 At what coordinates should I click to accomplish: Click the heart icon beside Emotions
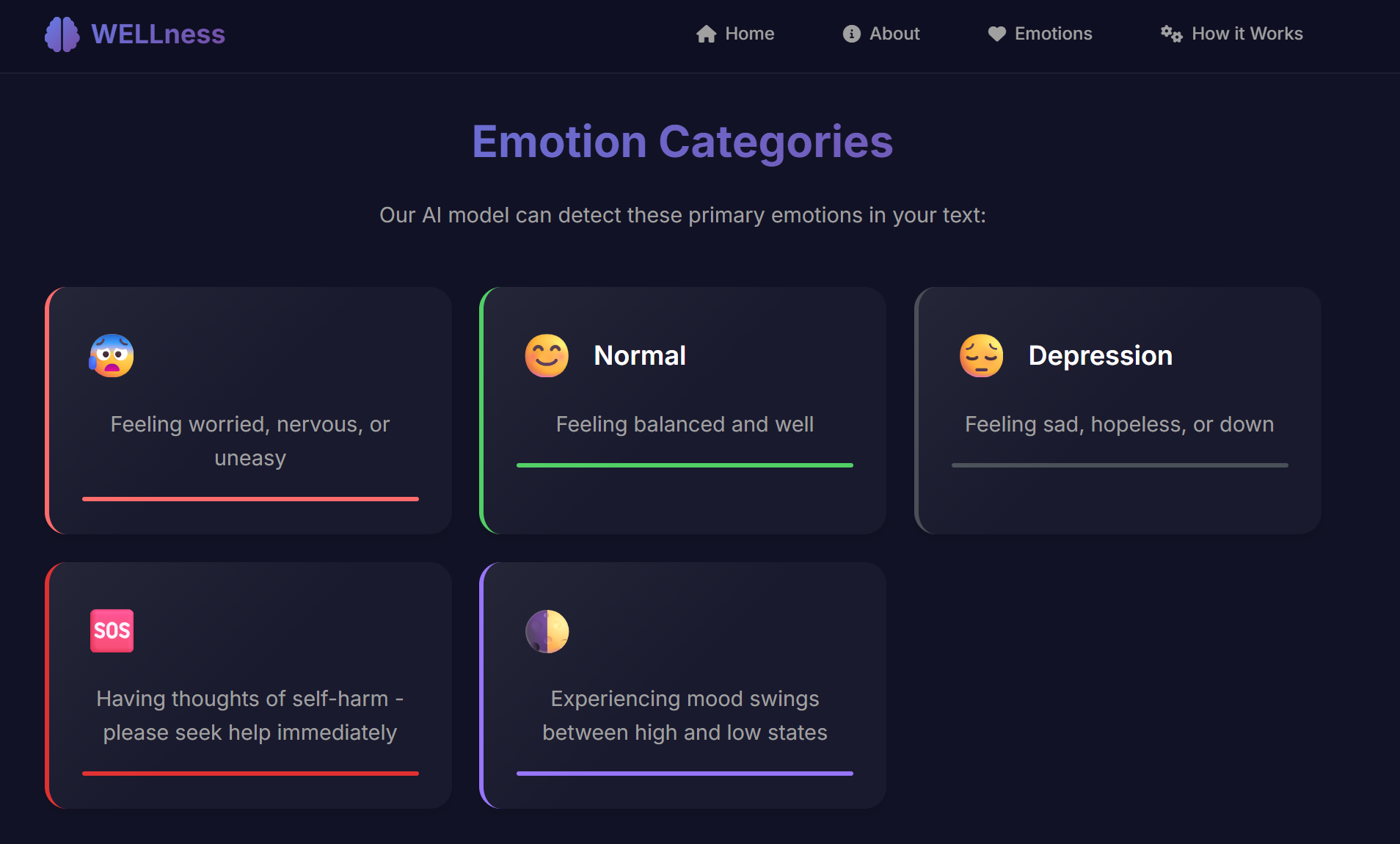(x=997, y=34)
